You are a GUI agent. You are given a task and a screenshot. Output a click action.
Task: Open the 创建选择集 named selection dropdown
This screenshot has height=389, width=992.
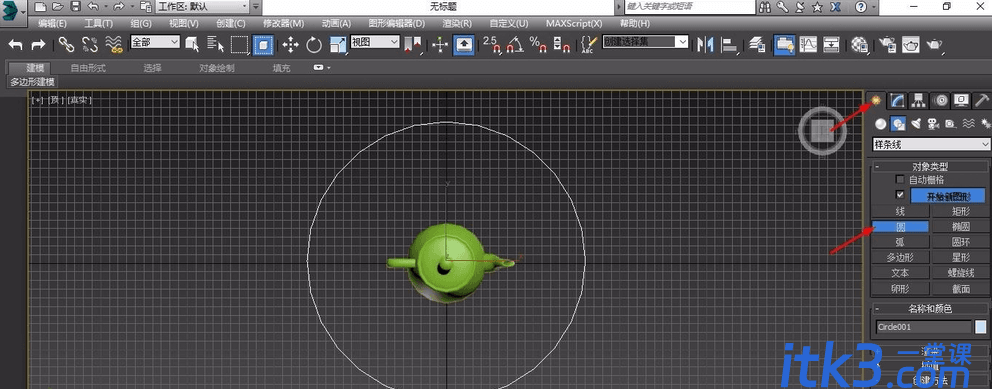point(645,42)
